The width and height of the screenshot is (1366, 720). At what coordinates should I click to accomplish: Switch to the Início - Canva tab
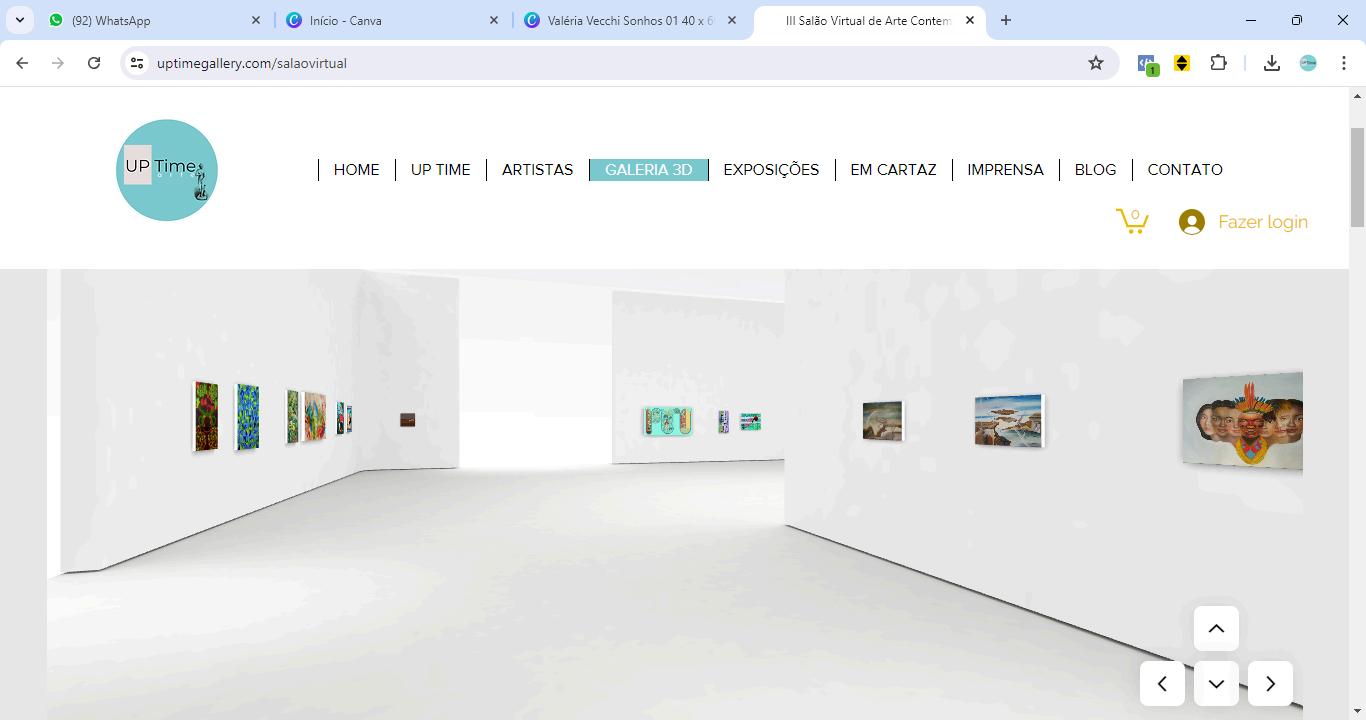(393, 20)
